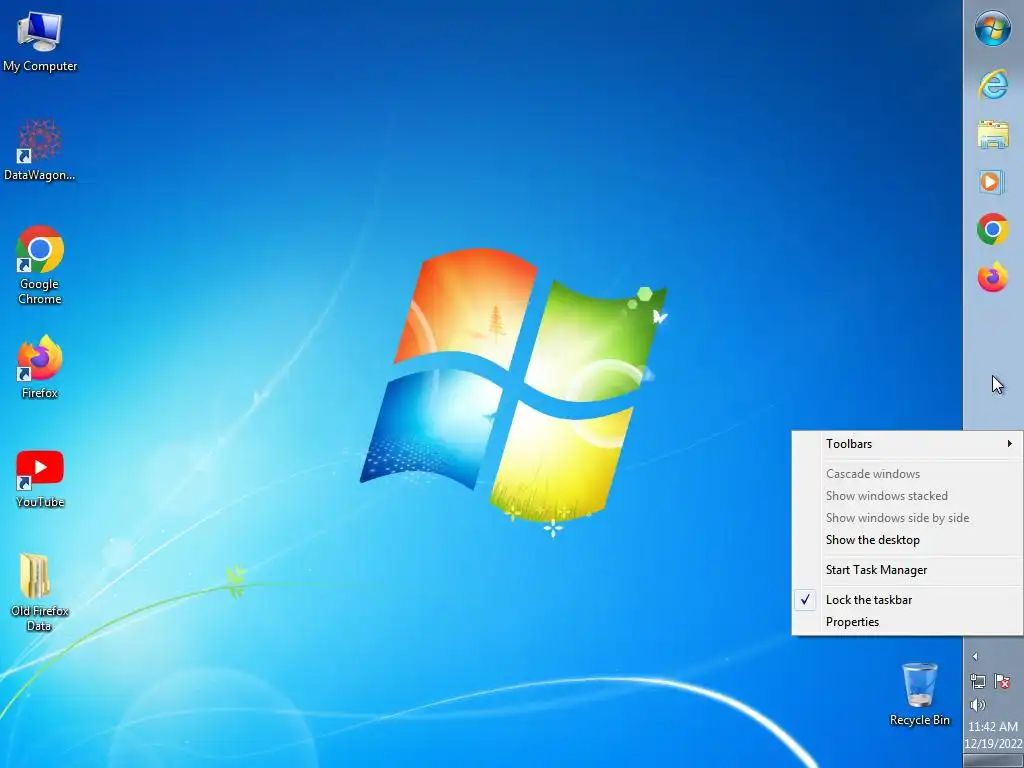Click the network status tray icon
Image resolution: width=1024 pixels, height=768 pixels.
coord(978,681)
